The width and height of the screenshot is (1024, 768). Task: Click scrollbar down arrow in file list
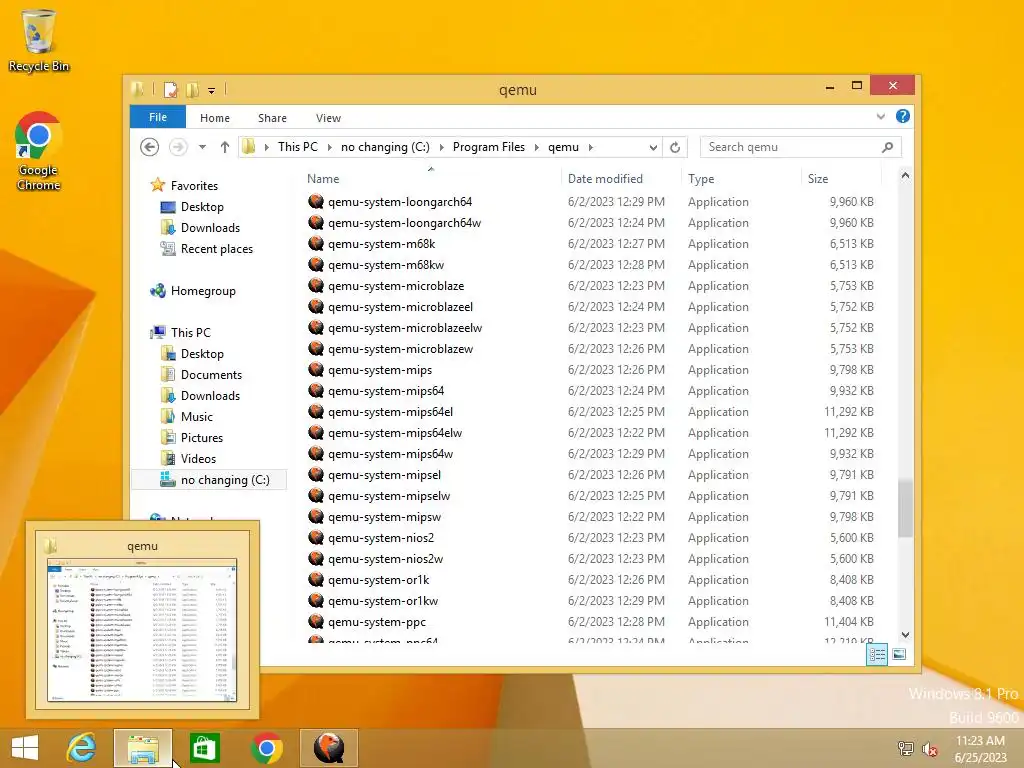905,635
